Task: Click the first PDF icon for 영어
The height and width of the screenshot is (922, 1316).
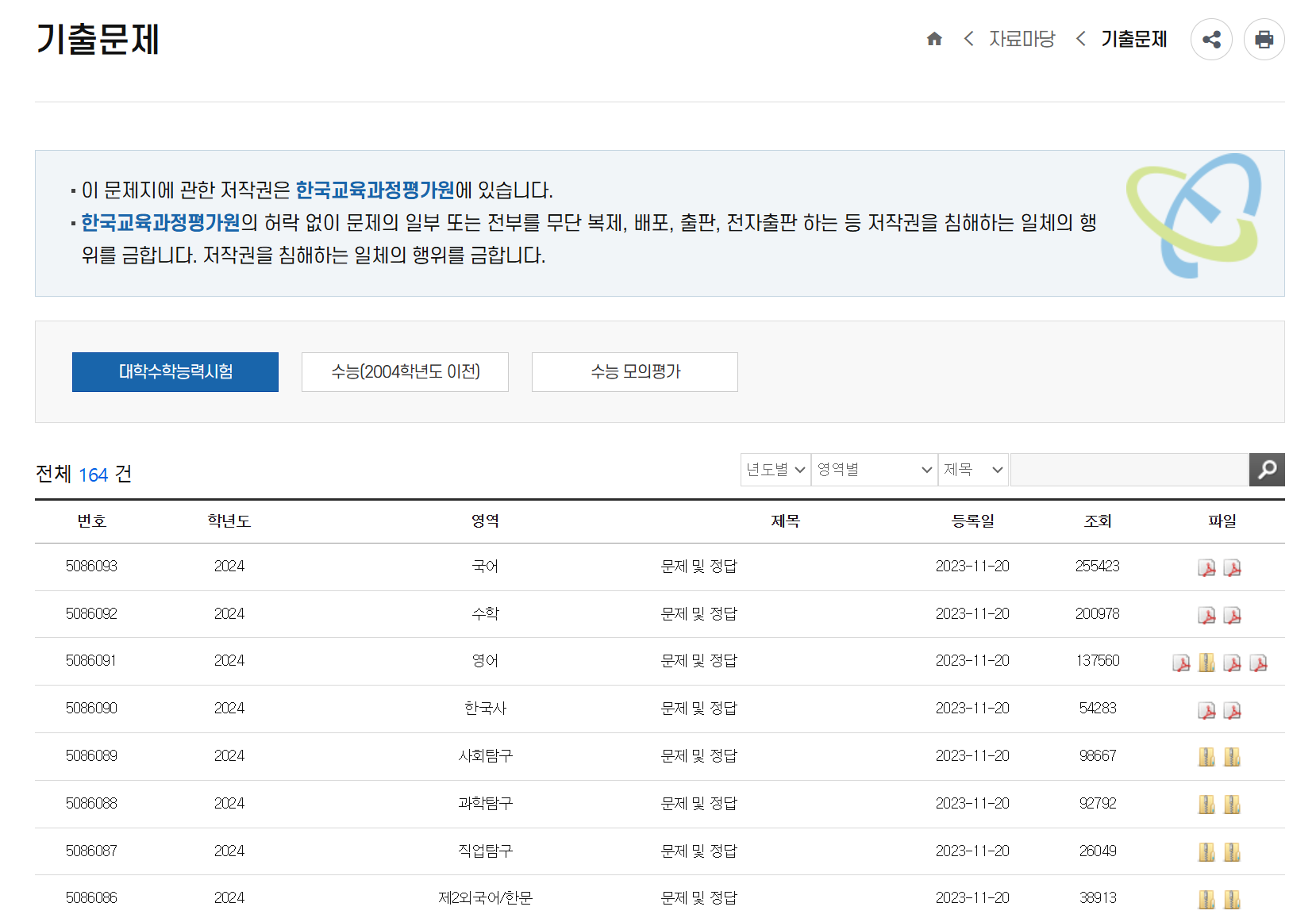Action: [1180, 662]
